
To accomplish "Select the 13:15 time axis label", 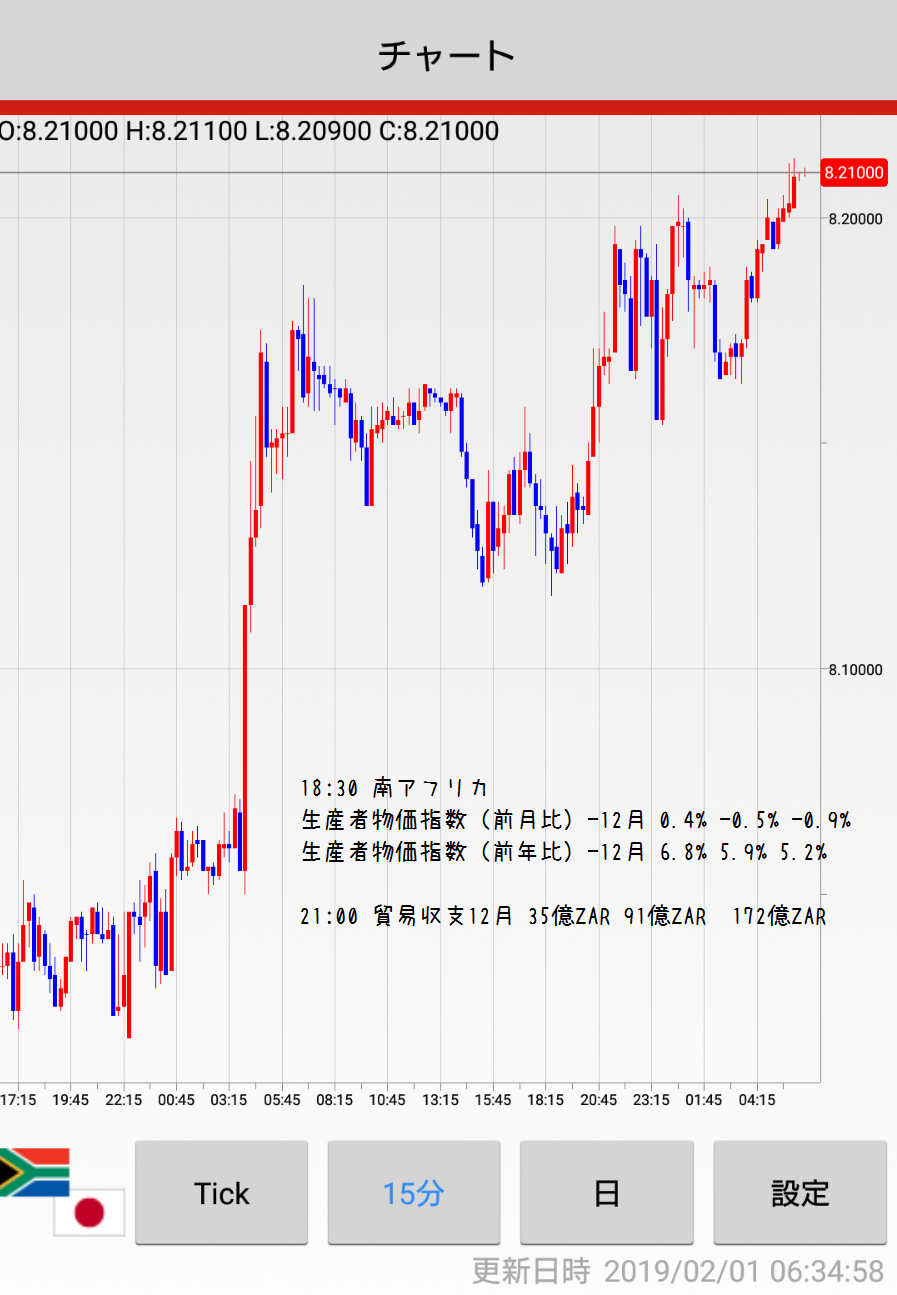I will click(x=440, y=1100).
